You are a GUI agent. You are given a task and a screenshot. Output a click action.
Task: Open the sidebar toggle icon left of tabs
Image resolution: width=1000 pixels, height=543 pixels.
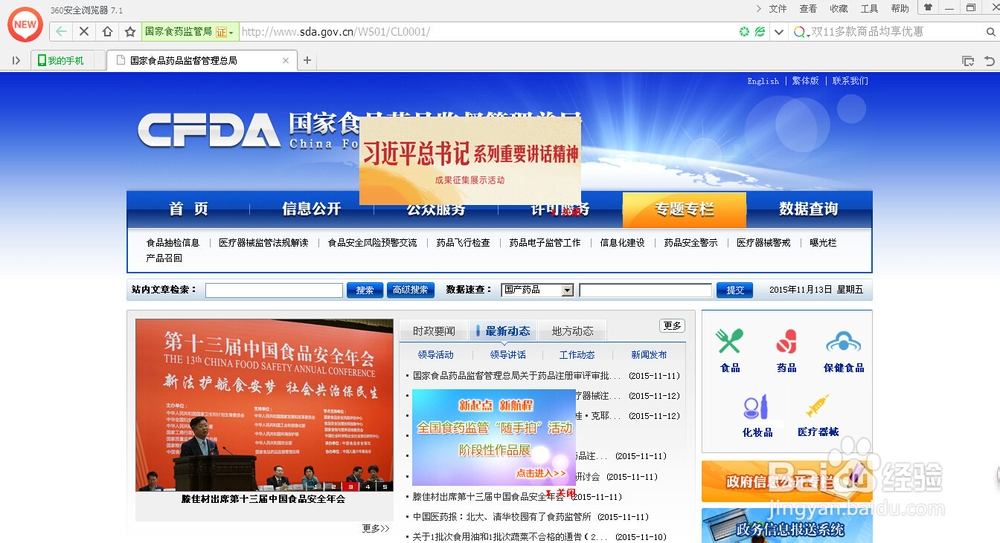[x=16, y=61]
